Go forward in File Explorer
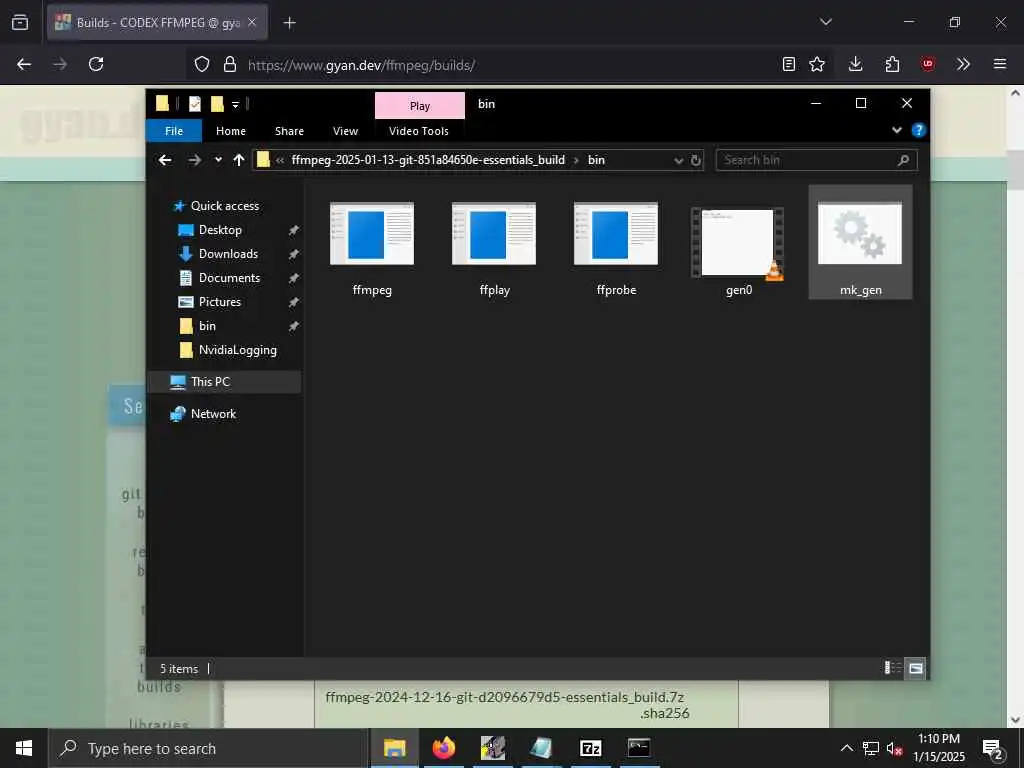Image resolution: width=1024 pixels, height=768 pixels. click(x=194, y=160)
